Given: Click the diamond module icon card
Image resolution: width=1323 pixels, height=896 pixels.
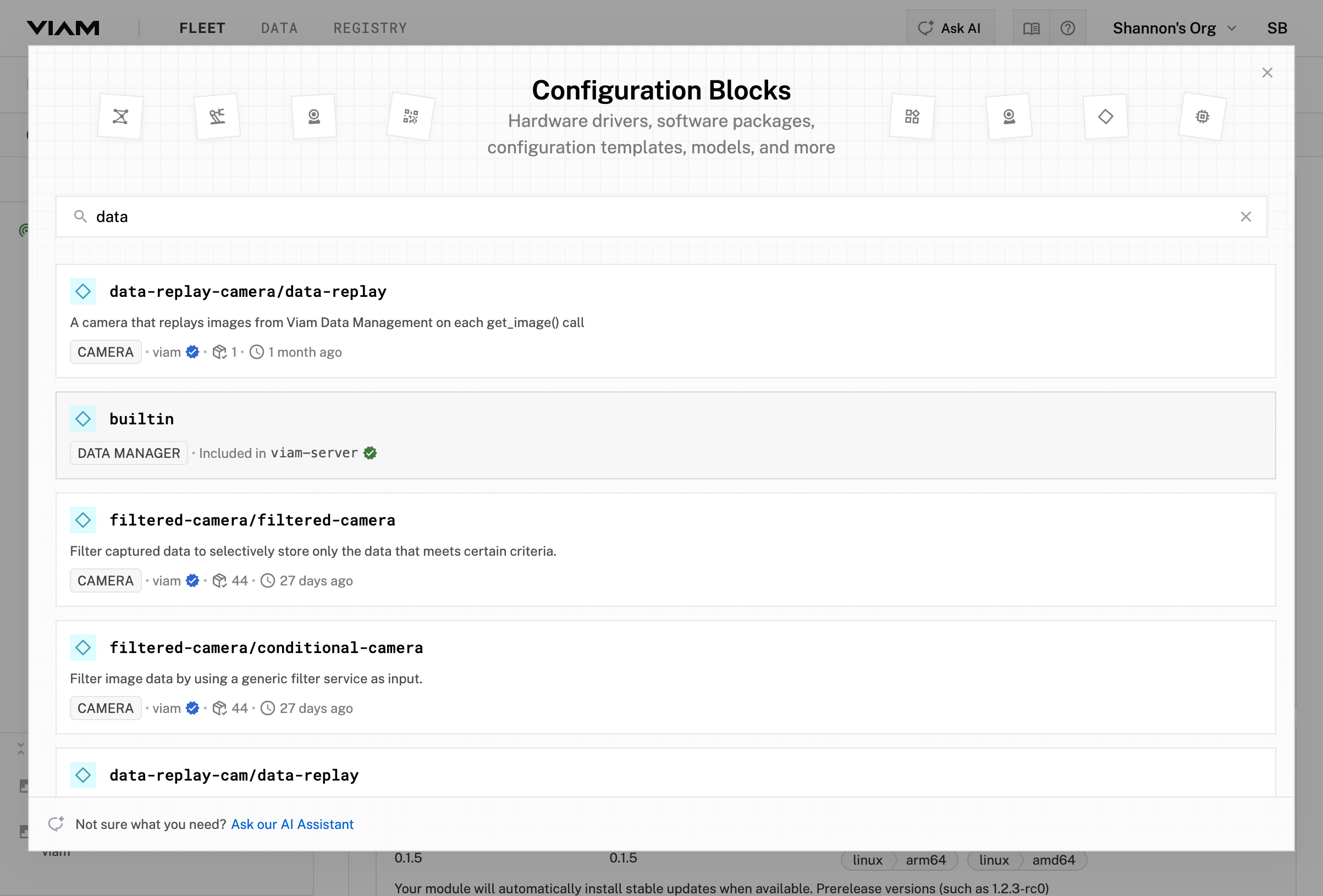Looking at the screenshot, I should 1105,116.
